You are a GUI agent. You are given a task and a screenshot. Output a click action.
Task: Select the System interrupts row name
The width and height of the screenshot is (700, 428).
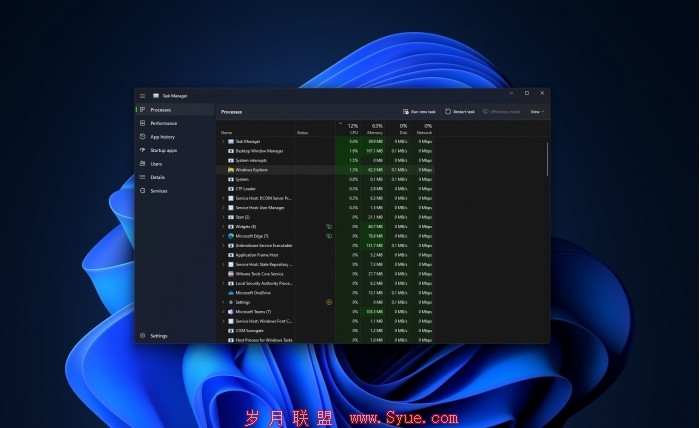[x=251, y=161]
